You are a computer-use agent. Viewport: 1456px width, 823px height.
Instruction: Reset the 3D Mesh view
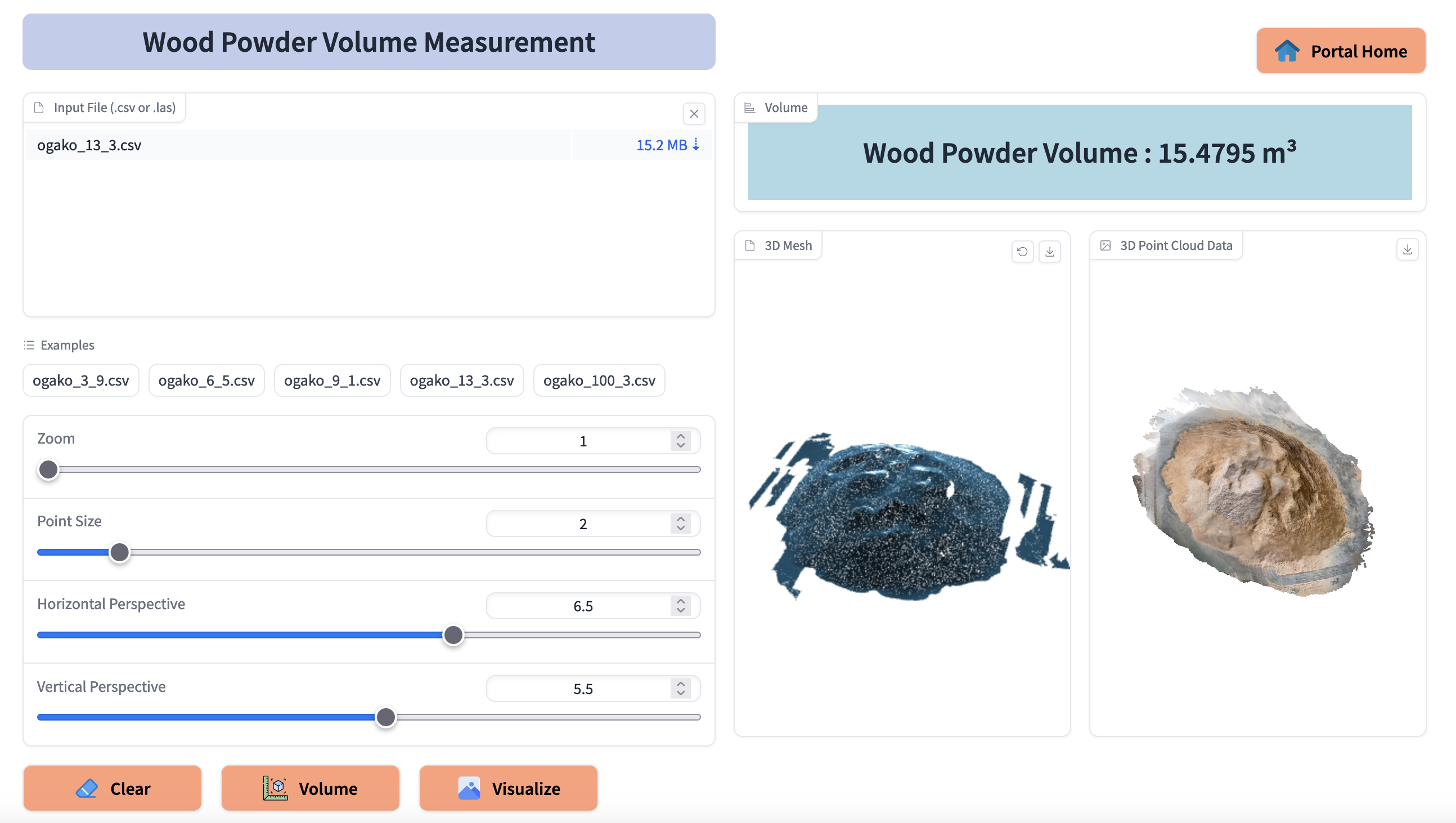1022,252
